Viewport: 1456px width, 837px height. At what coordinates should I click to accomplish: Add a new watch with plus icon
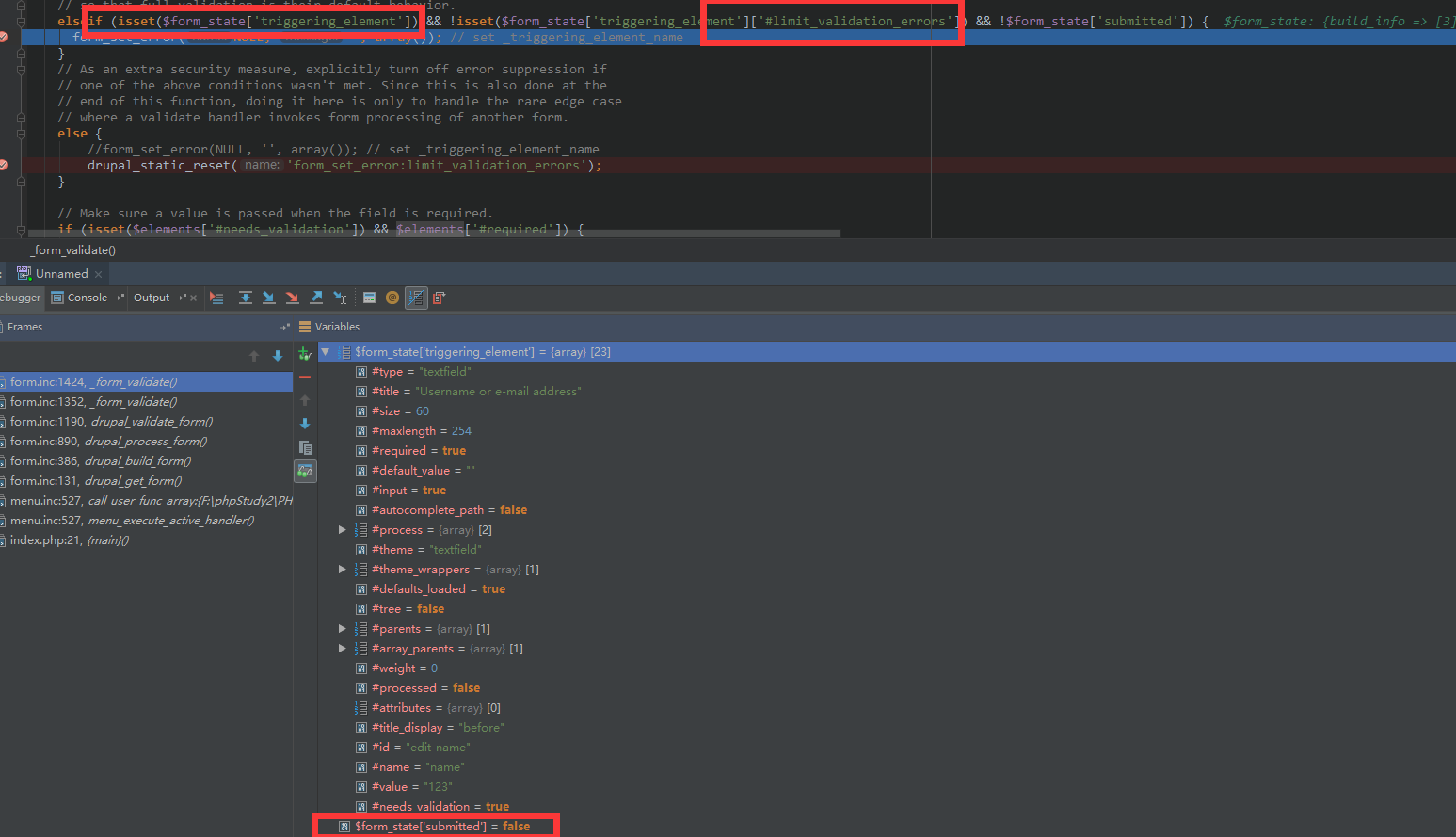click(x=305, y=354)
